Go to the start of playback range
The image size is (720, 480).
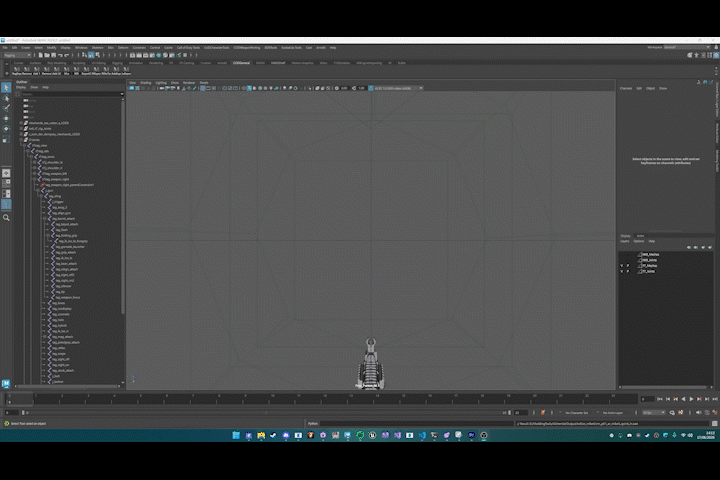(x=660, y=399)
